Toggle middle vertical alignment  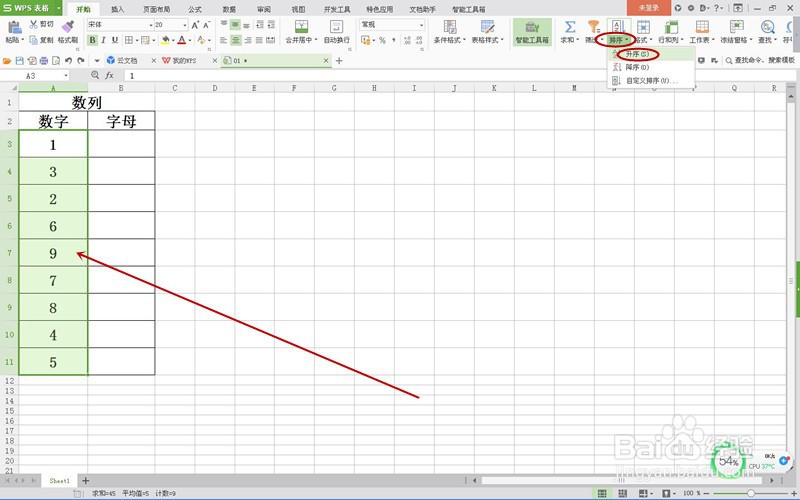235,24
